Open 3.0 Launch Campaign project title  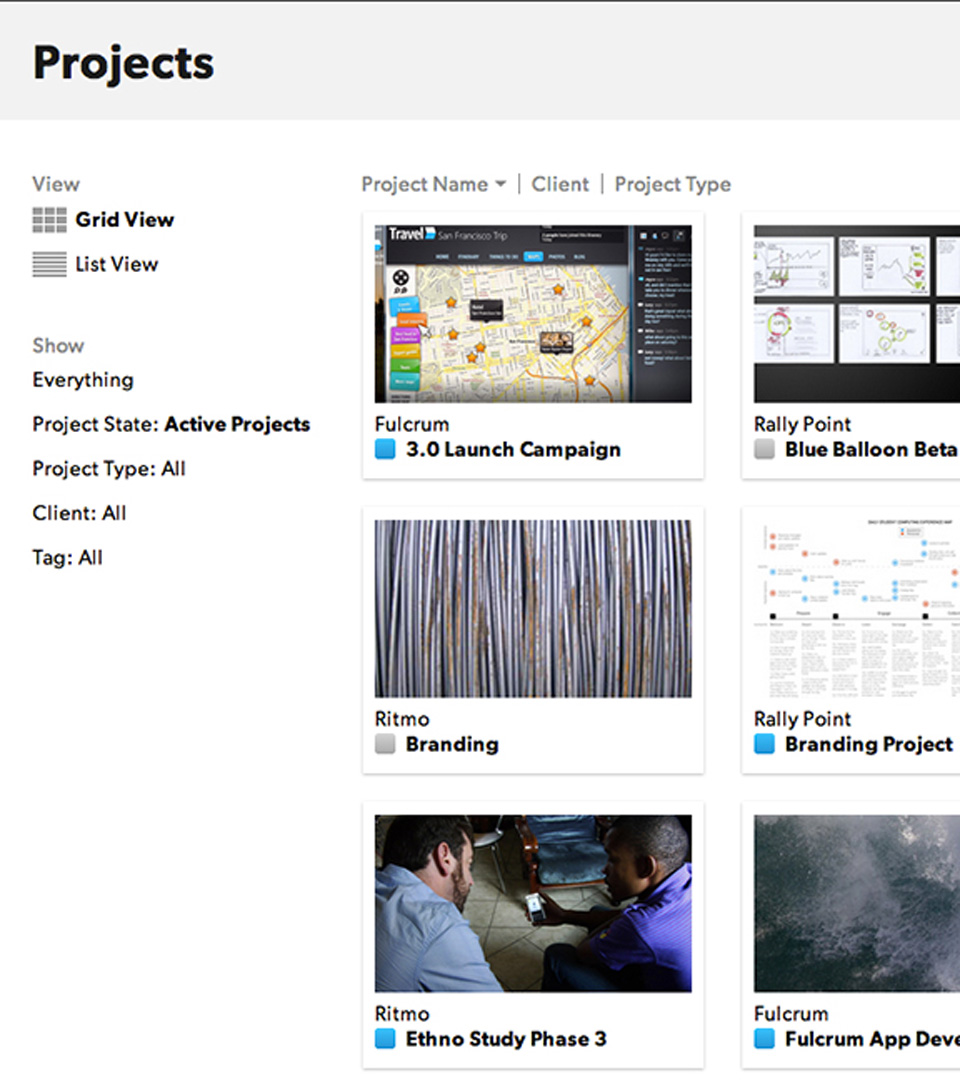(x=513, y=450)
